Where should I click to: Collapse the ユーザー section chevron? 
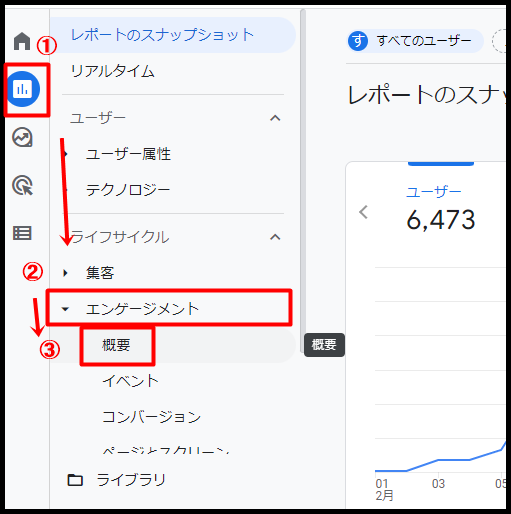[275, 118]
